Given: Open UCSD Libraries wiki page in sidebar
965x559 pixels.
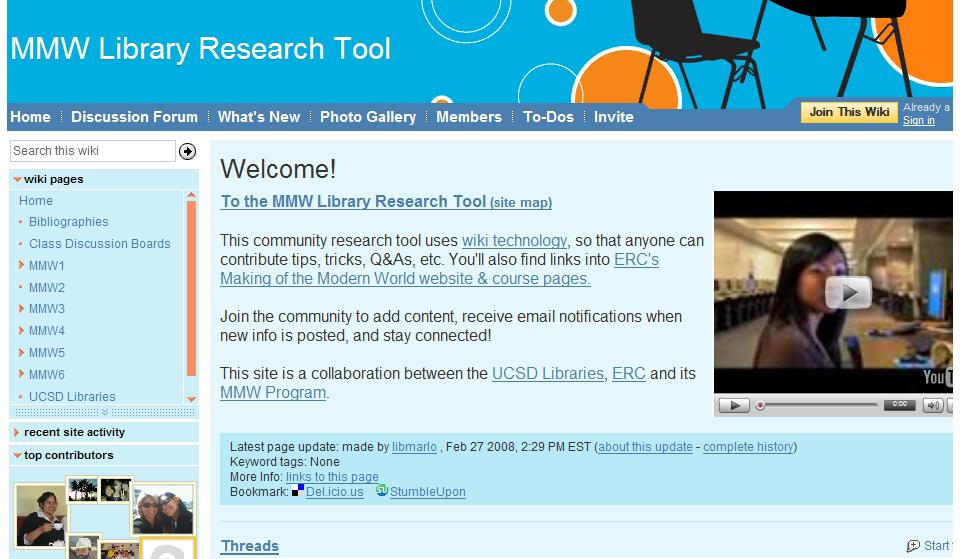Looking at the screenshot, I should (x=72, y=396).
